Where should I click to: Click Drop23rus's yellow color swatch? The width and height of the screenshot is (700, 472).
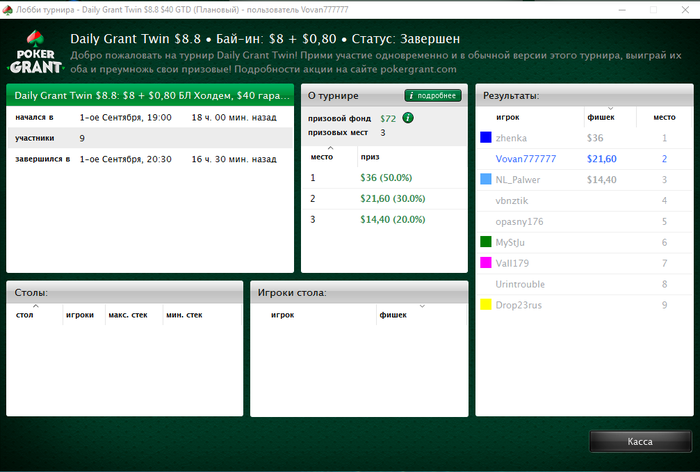click(x=485, y=305)
